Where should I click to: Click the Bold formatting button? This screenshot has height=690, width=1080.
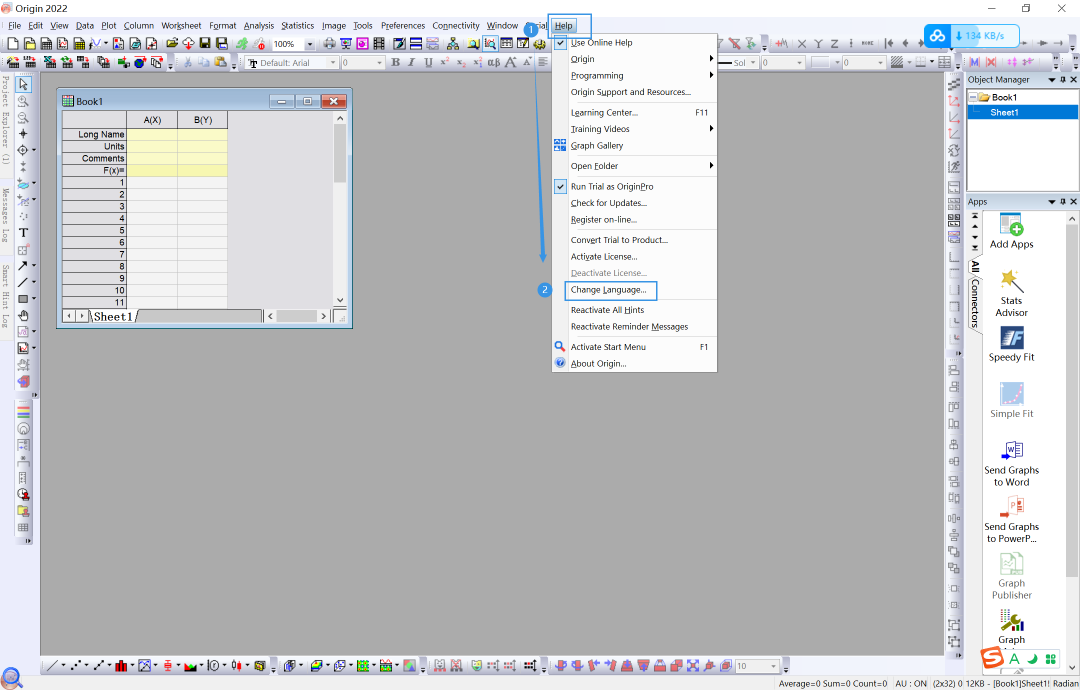[395, 62]
